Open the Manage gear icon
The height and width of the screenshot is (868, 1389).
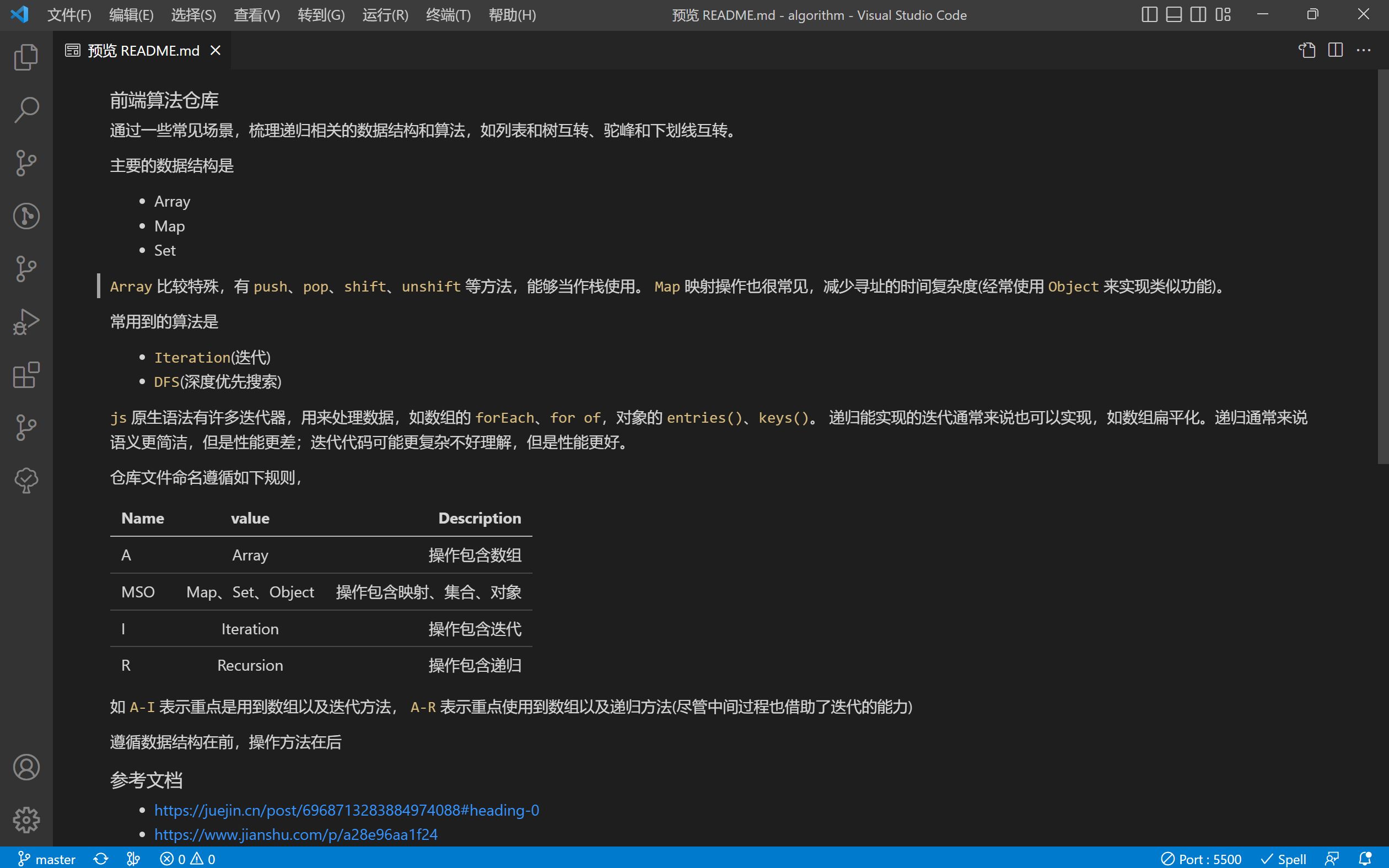pyautogui.click(x=26, y=820)
